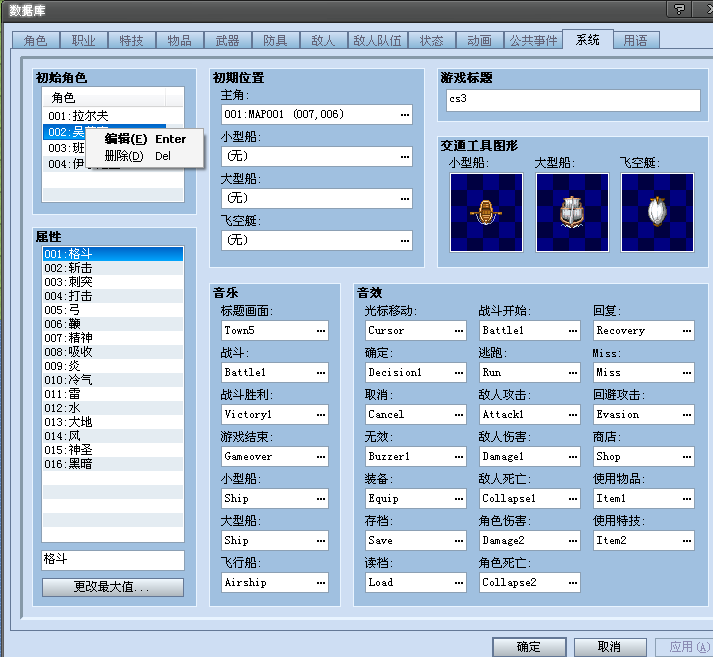Browse for the Shop sound effect
The height and width of the screenshot is (657, 713).
[x=687, y=456]
